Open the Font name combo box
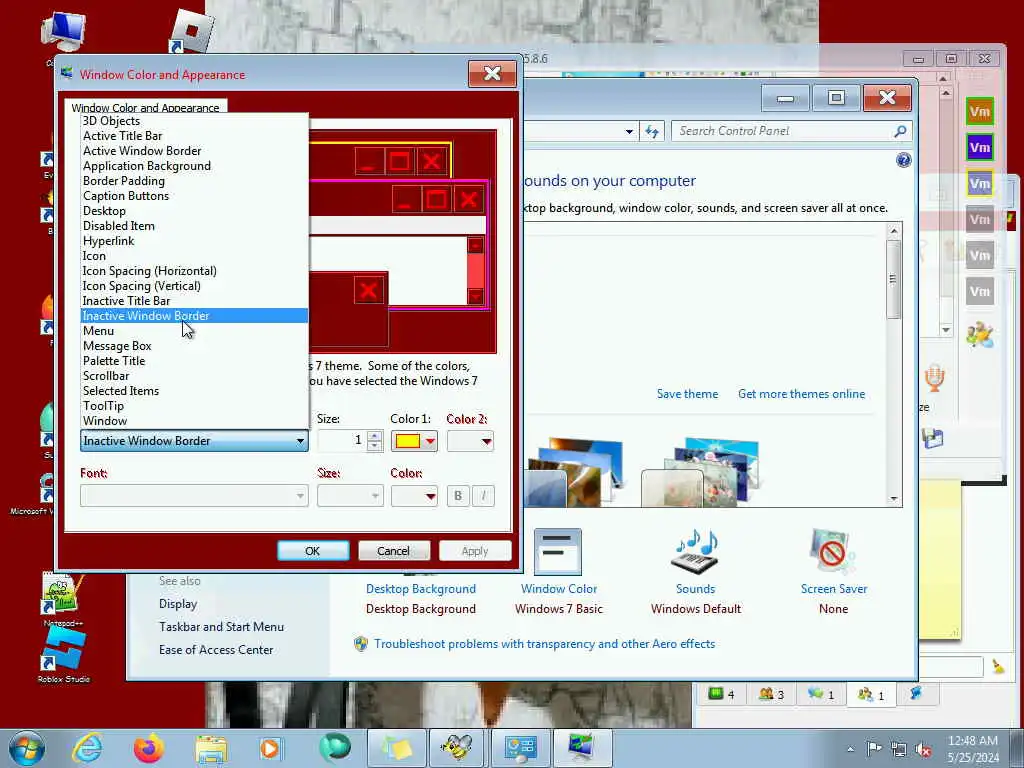1024x768 pixels. point(194,496)
